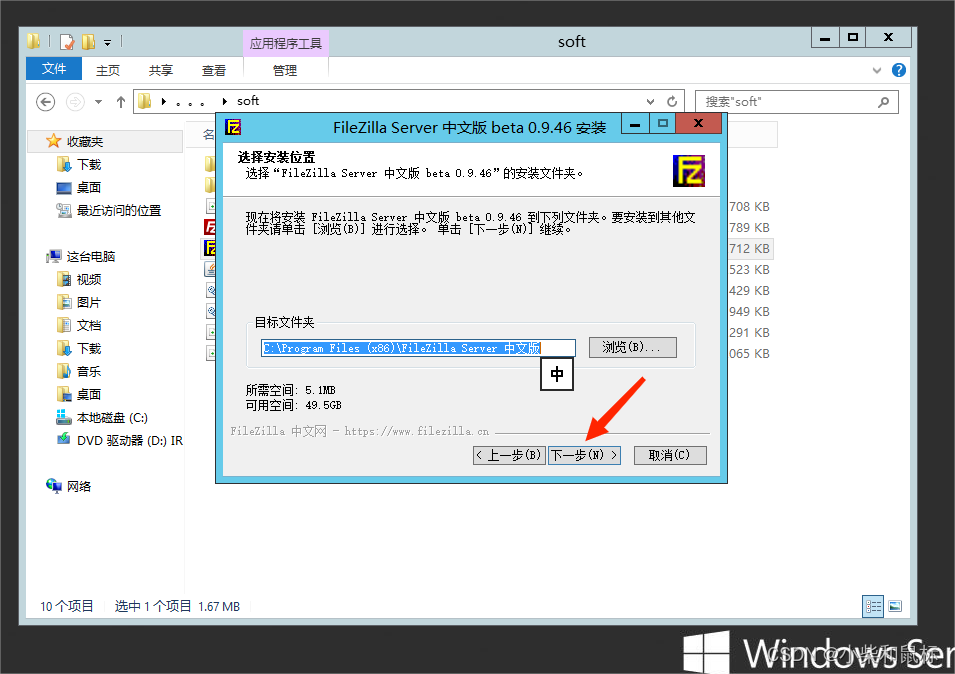Open recent locations dropdown arrow
Screen dimensions: 955x674
coord(99,102)
